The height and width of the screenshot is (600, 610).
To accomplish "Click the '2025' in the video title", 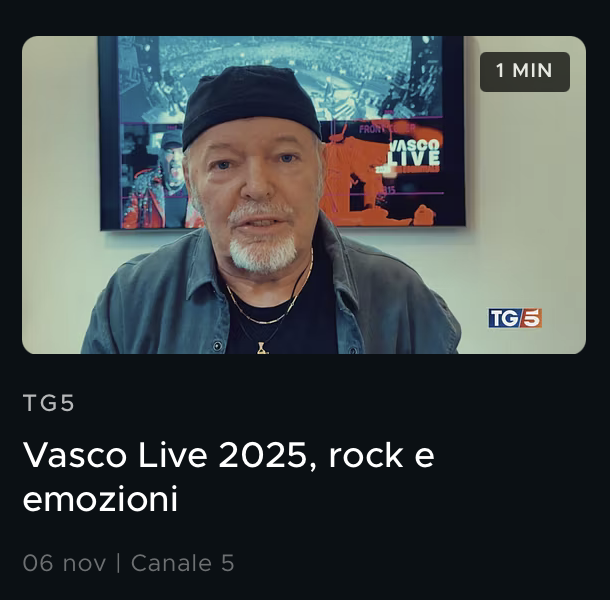I will pyautogui.click(x=263, y=455).
